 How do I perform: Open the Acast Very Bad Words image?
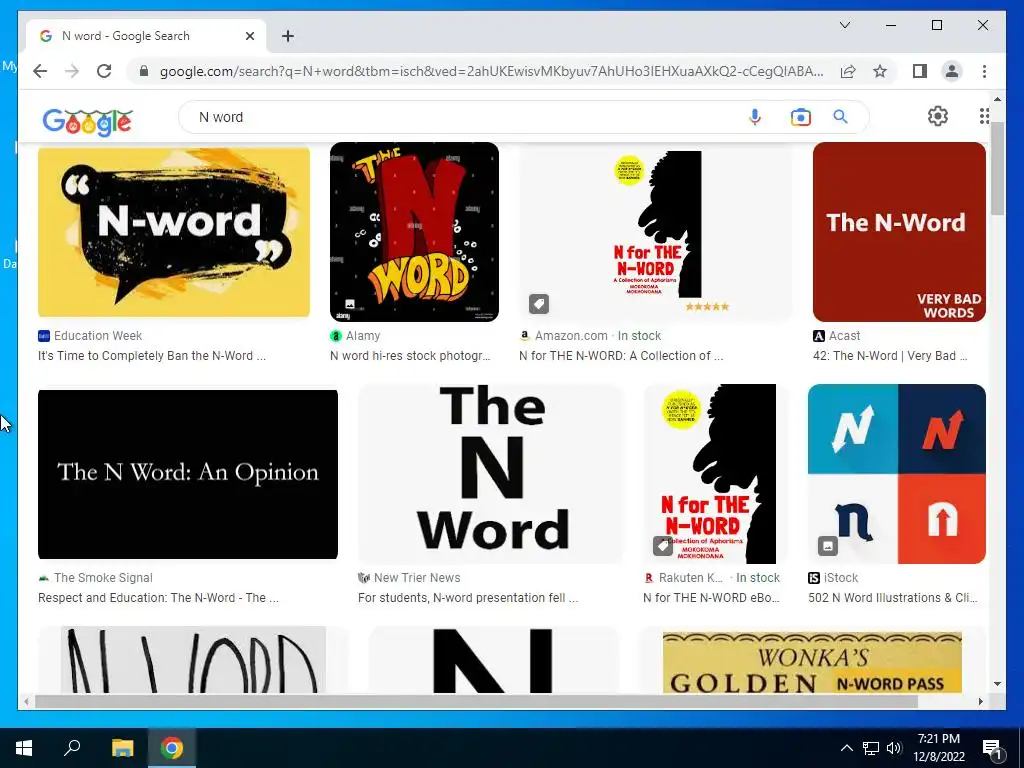899,232
